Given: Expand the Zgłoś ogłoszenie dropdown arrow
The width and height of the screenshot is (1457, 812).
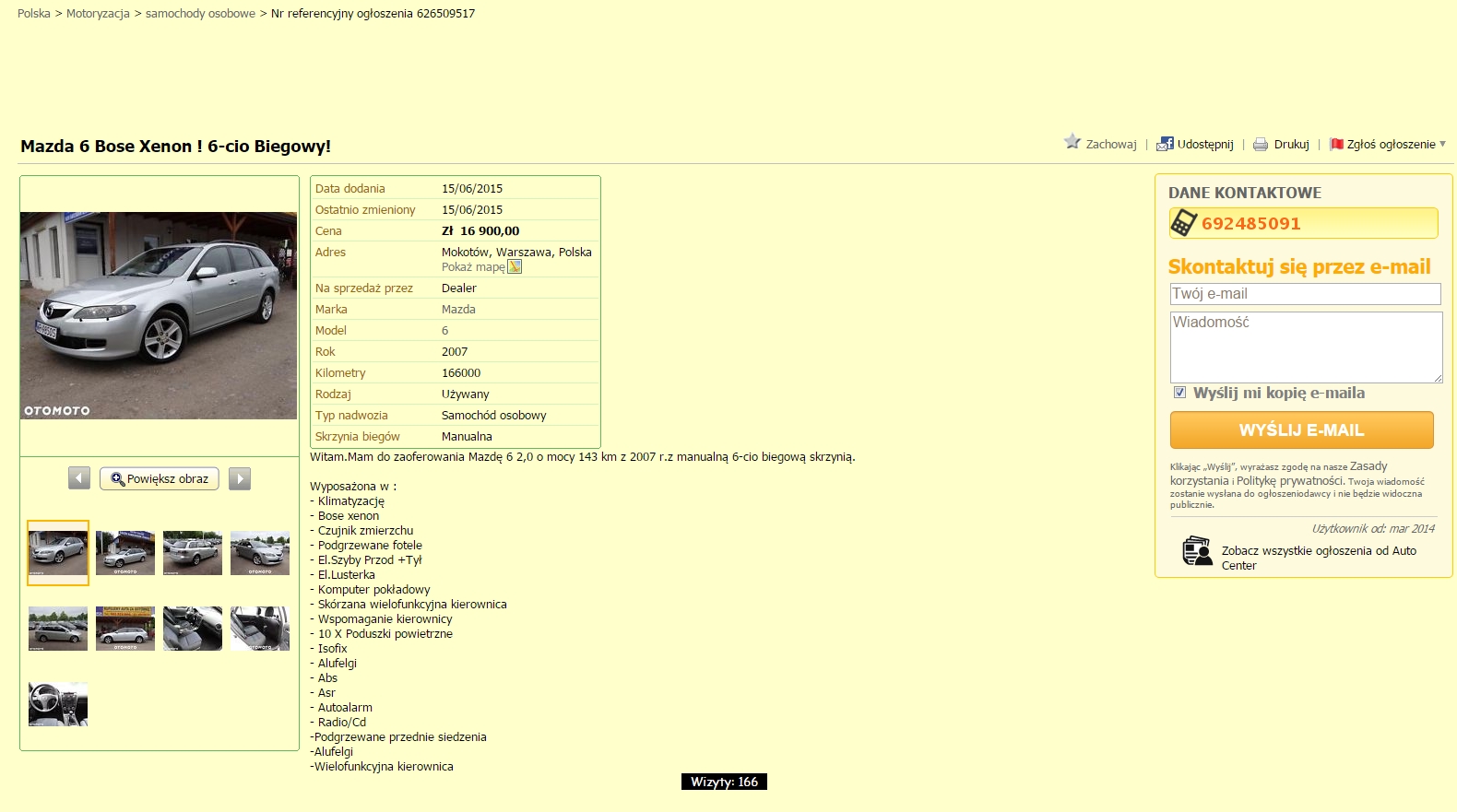Looking at the screenshot, I should pyautogui.click(x=1442, y=144).
